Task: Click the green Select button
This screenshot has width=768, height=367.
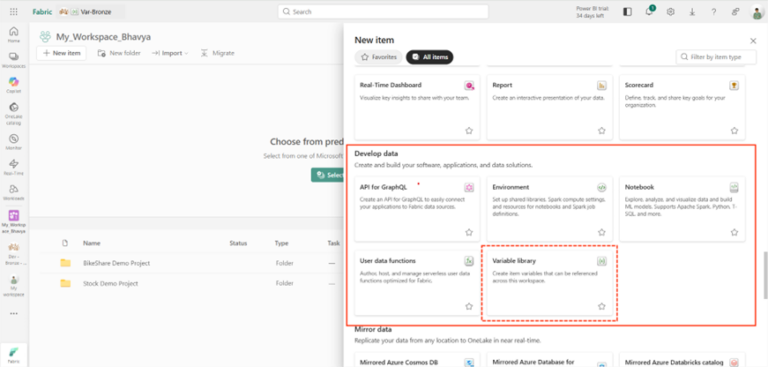Action: coord(327,175)
